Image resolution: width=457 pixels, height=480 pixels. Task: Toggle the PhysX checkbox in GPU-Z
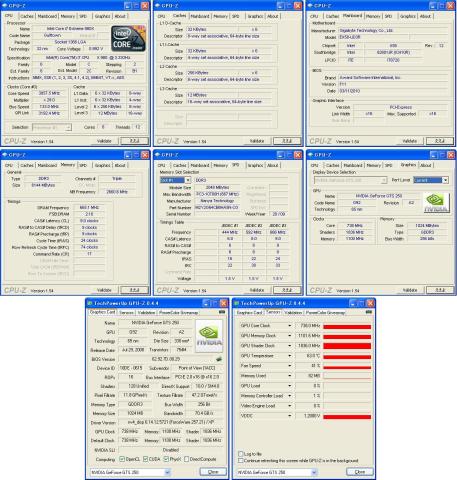click(x=166, y=459)
